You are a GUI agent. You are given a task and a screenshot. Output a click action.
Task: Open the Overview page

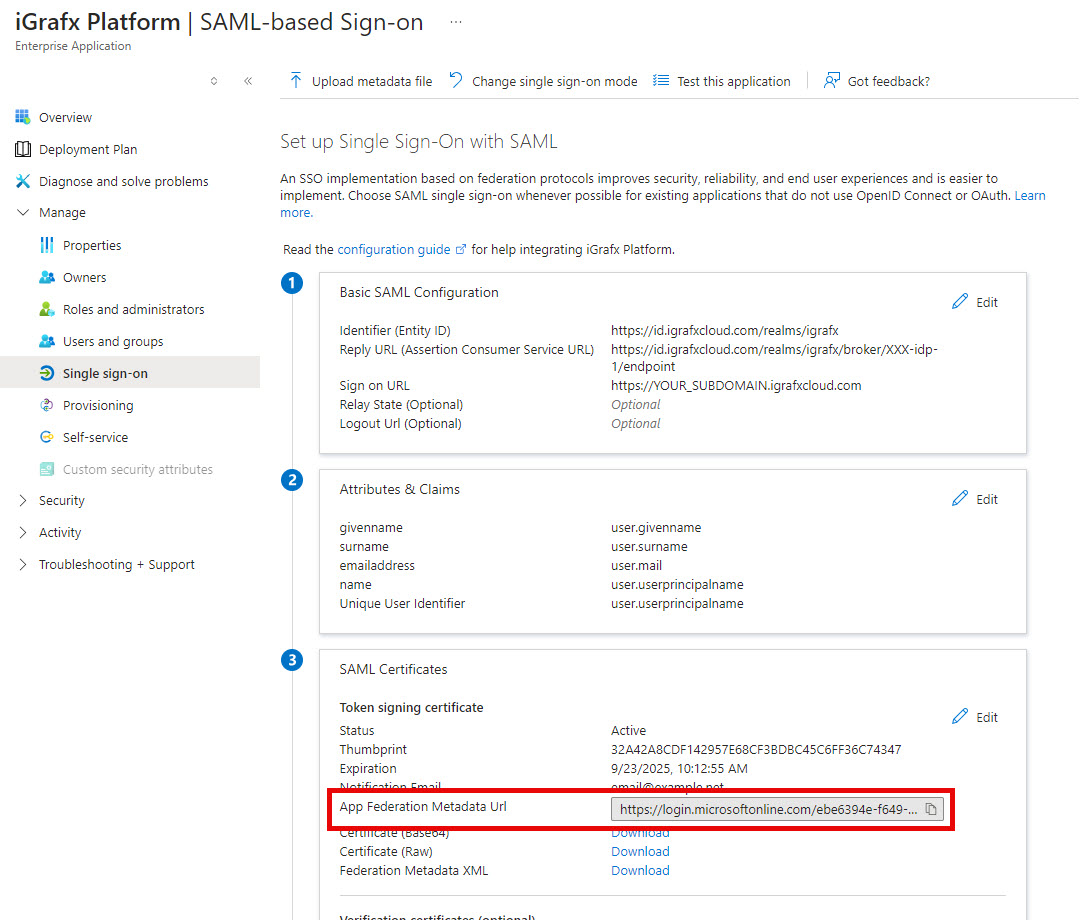coord(65,118)
